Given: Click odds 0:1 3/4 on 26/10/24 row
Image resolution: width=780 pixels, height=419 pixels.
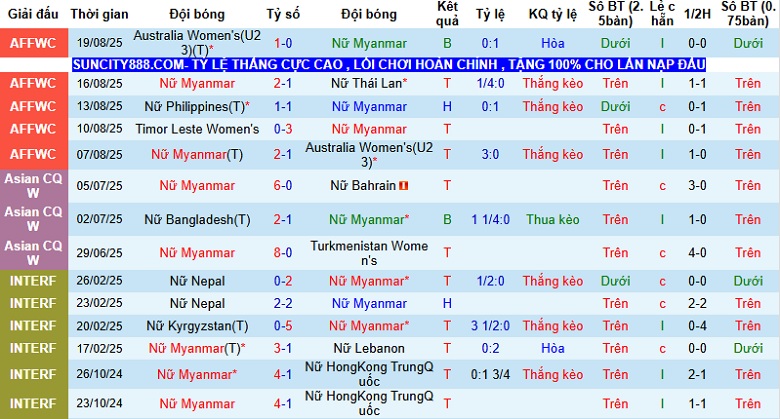Looking at the screenshot, I should click(490, 374).
